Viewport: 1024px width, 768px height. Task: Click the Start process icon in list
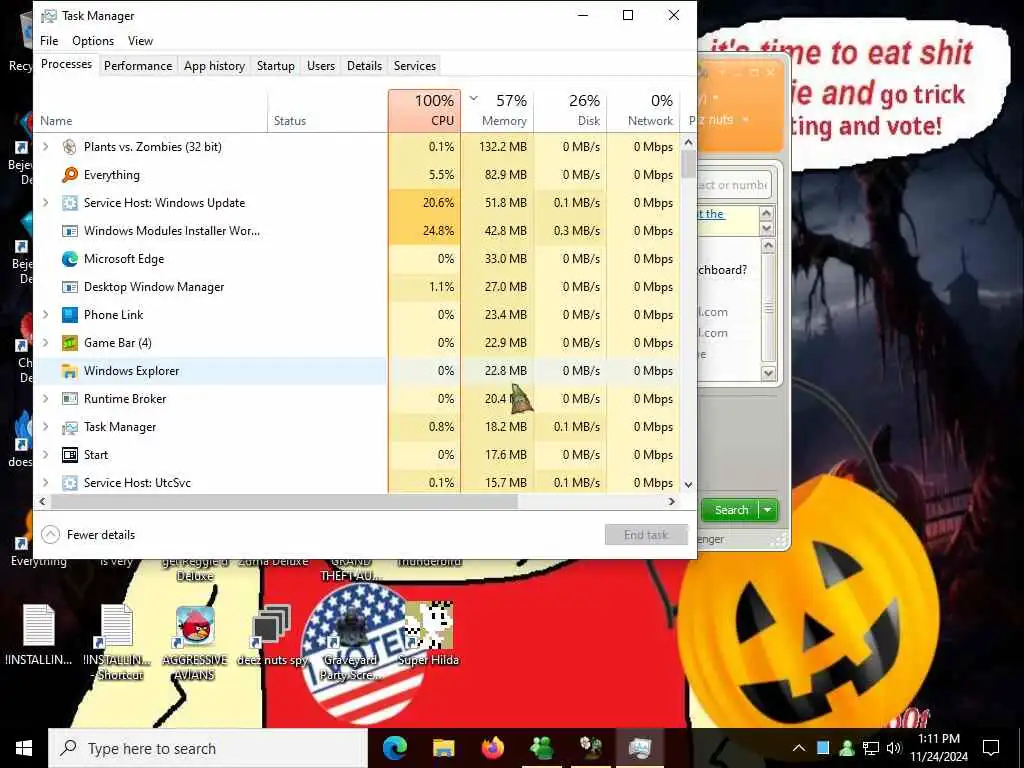(x=69, y=455)
